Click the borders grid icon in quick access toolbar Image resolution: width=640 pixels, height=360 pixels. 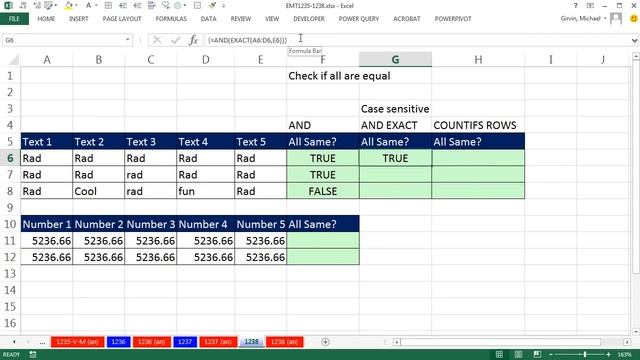(x=108, y=5)
